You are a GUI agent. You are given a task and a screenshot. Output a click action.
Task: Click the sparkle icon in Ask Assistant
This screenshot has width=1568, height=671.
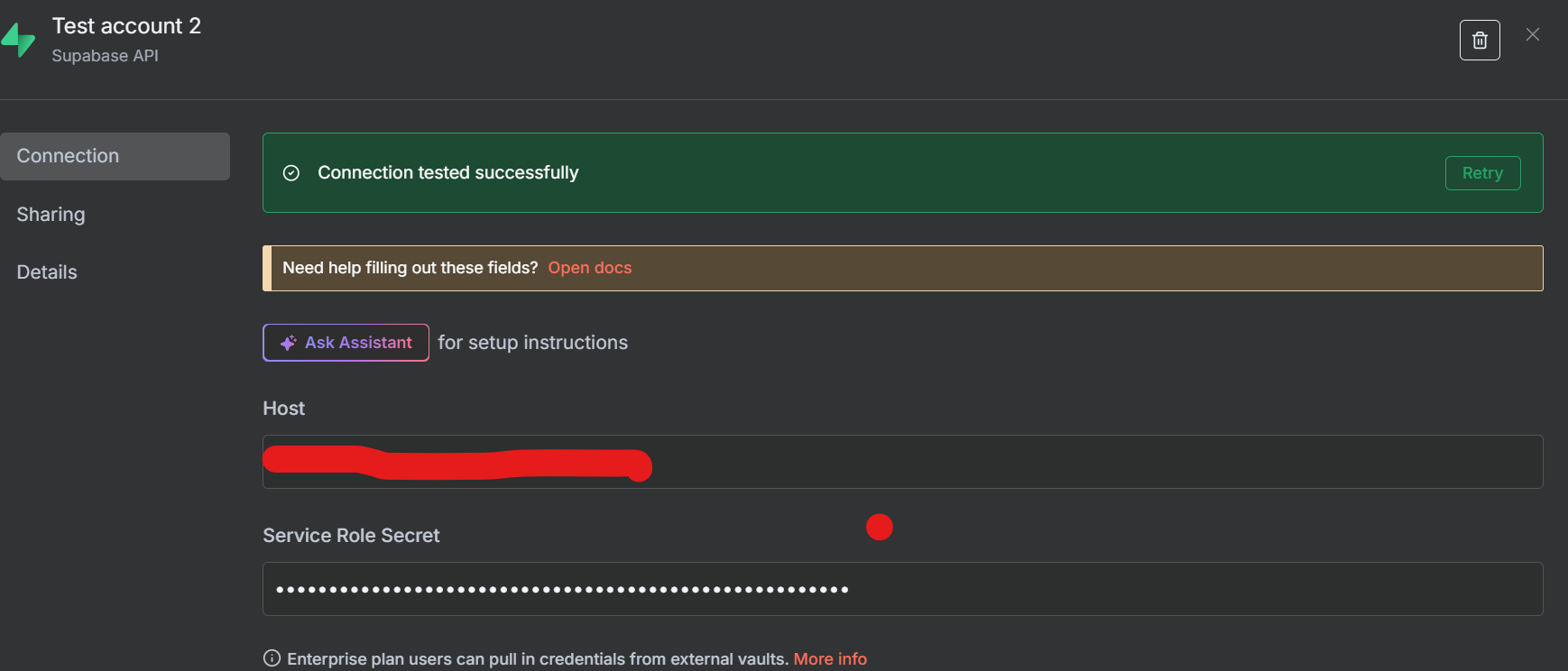pos(288,343)
